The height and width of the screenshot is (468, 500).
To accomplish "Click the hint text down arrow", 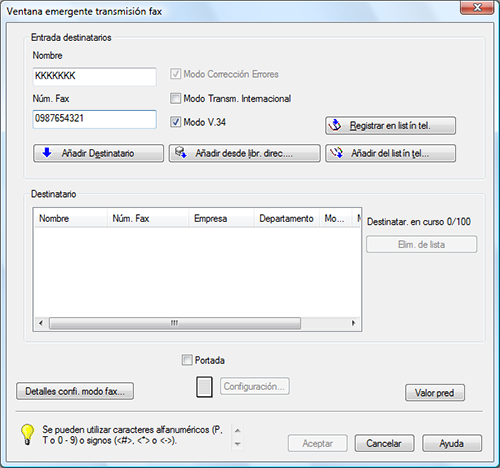I will pyautogui.click(x=237, y=444).
